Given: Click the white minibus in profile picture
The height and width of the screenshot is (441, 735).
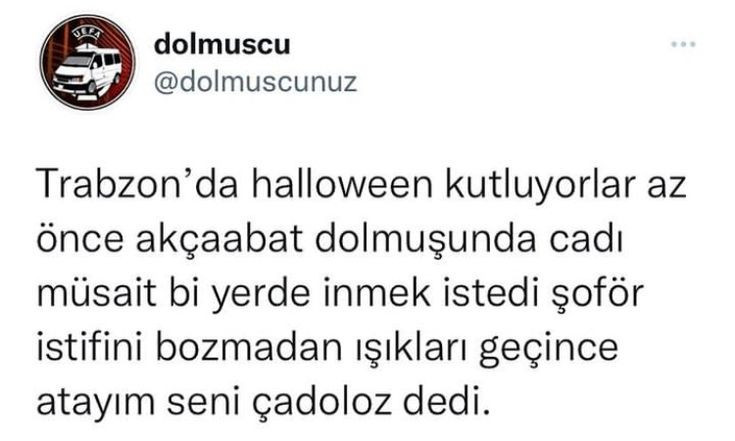Looking at the screenshot, I should click(x=87, y=70).
